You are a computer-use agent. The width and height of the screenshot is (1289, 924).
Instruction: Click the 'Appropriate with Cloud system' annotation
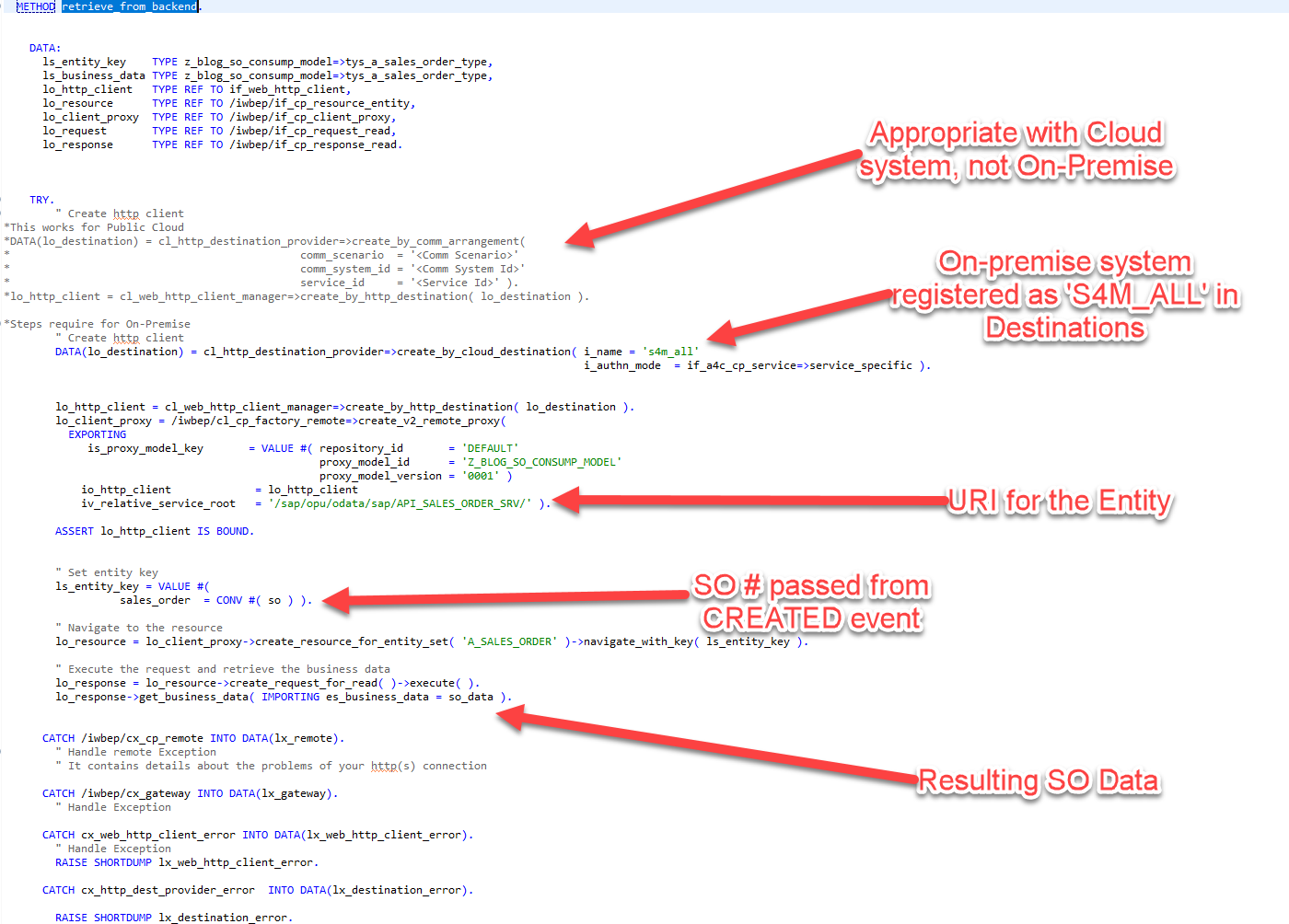[x=1016, y=149]
